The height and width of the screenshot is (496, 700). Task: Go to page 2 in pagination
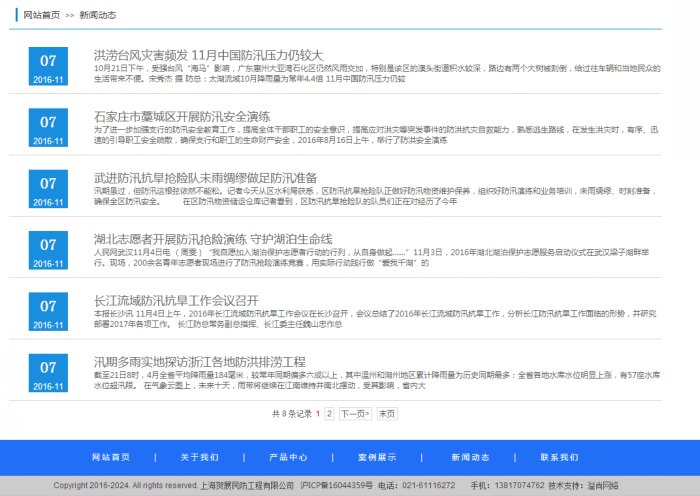coord(329,413)
